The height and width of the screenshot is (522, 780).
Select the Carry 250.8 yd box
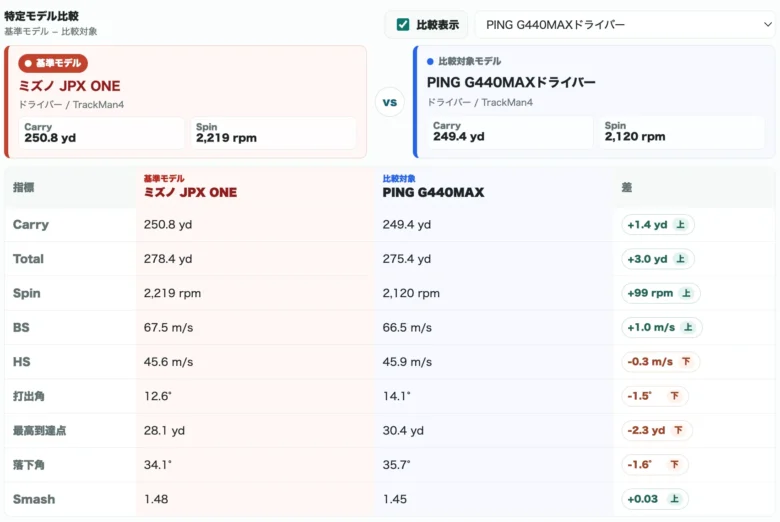pyautogui.click(x=101, y=133)
